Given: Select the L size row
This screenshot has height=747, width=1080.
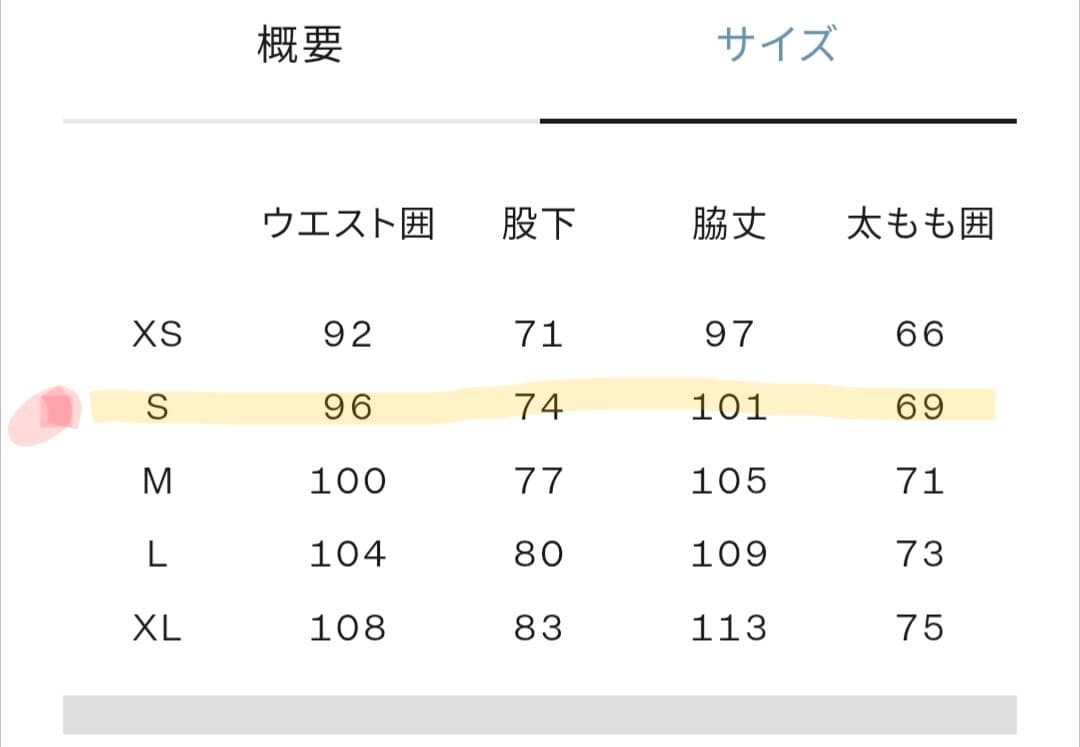Looking at the screenshot, I should click(158, 552).
